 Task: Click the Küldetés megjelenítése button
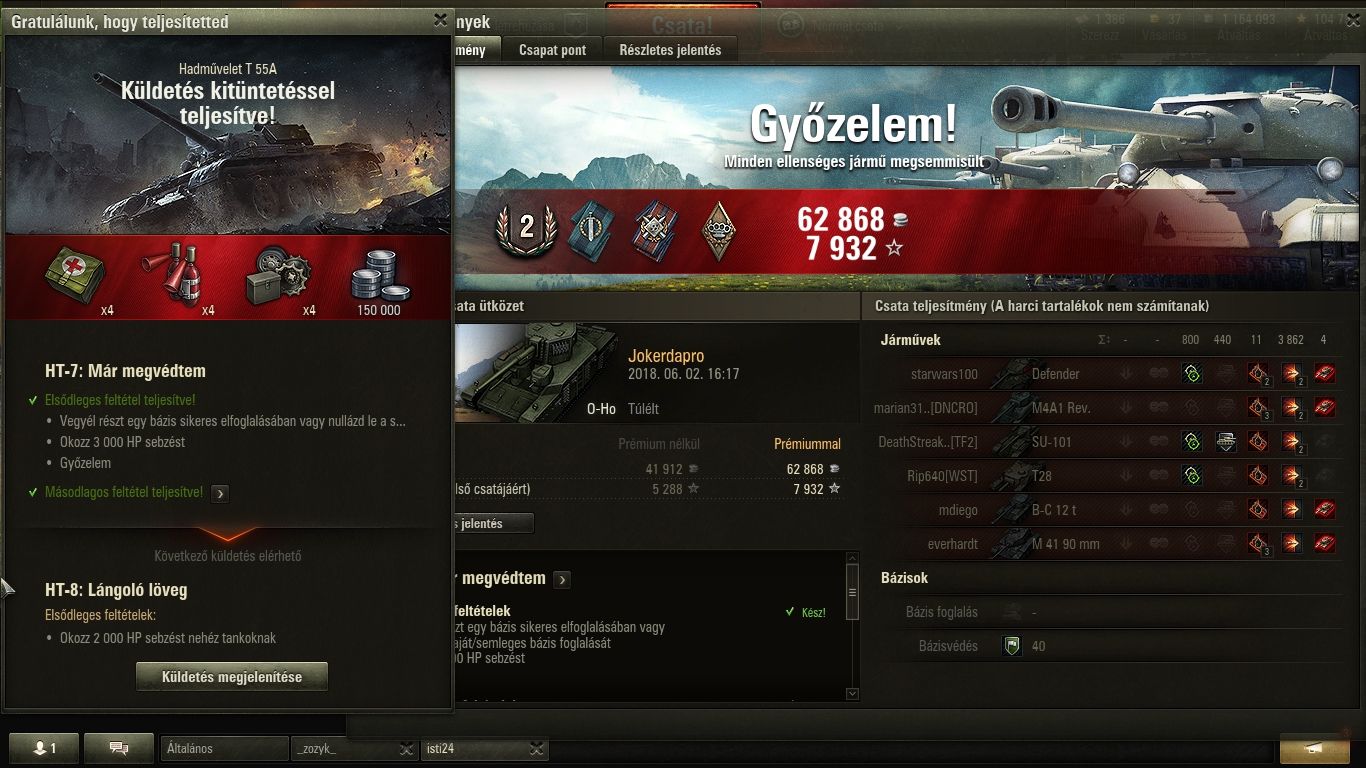[x=232, y=677]
